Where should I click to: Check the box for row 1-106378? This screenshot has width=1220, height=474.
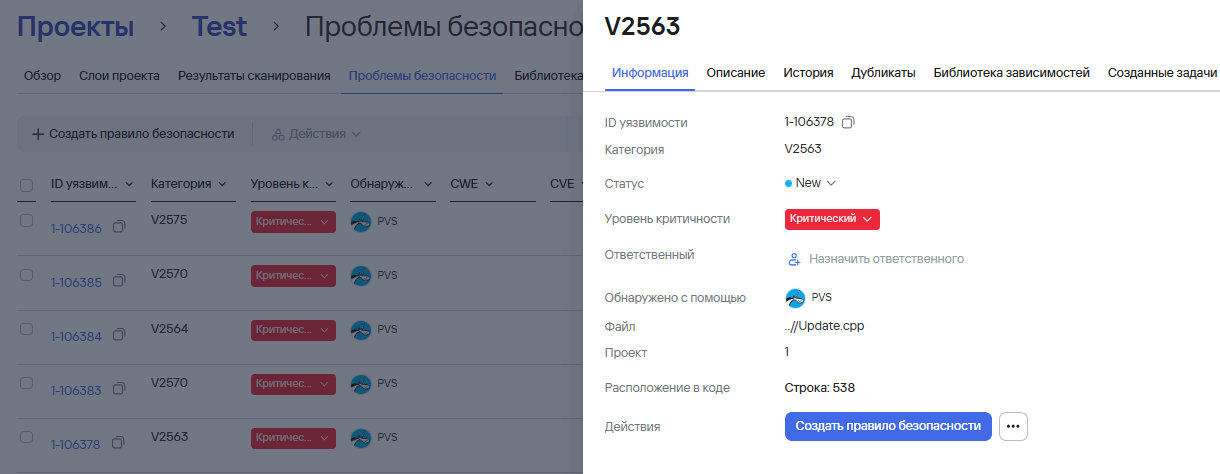(27, 437)
